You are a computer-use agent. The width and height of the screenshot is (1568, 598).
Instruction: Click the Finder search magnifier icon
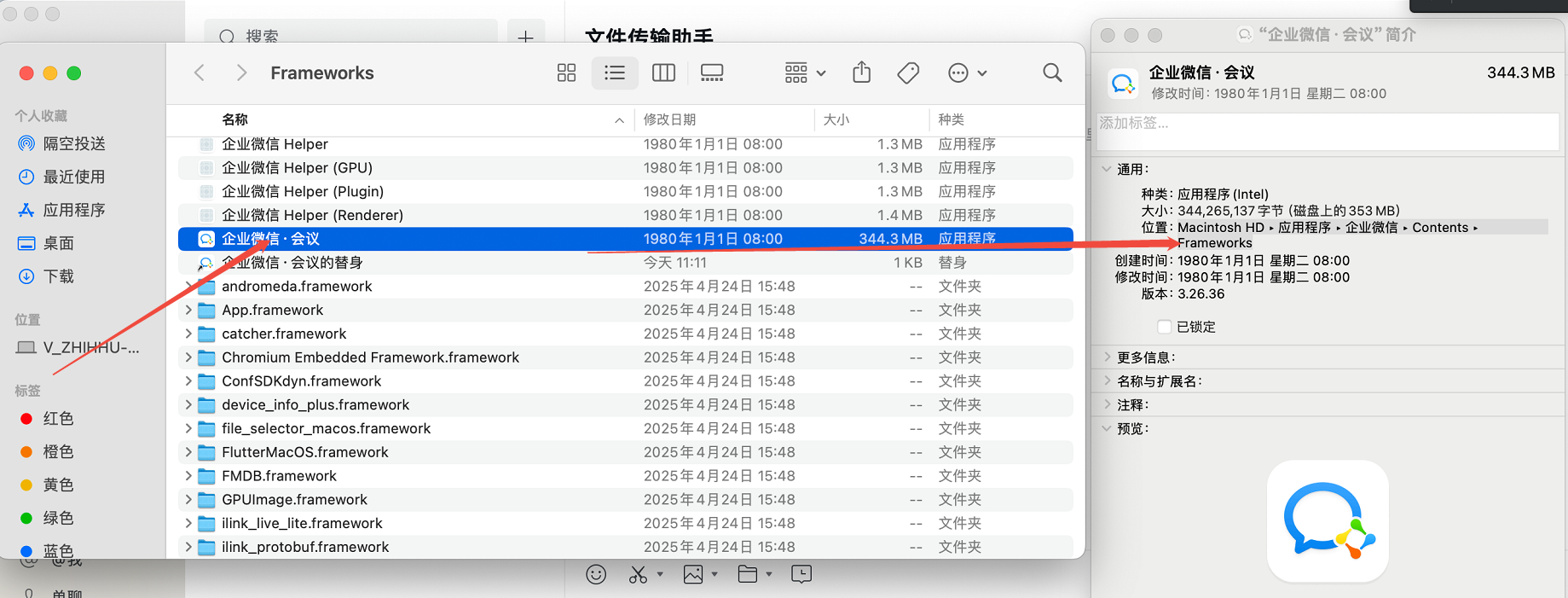coord(1052,73)
